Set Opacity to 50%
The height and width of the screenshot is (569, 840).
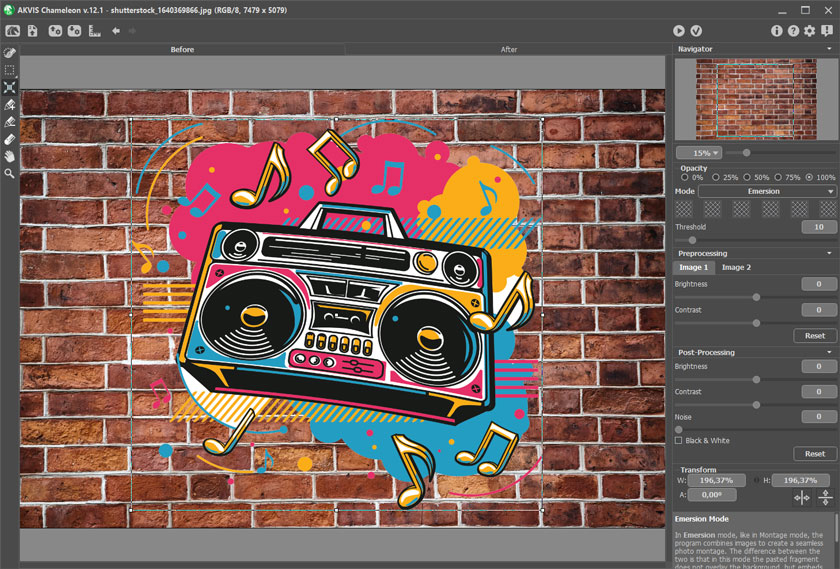747,177
